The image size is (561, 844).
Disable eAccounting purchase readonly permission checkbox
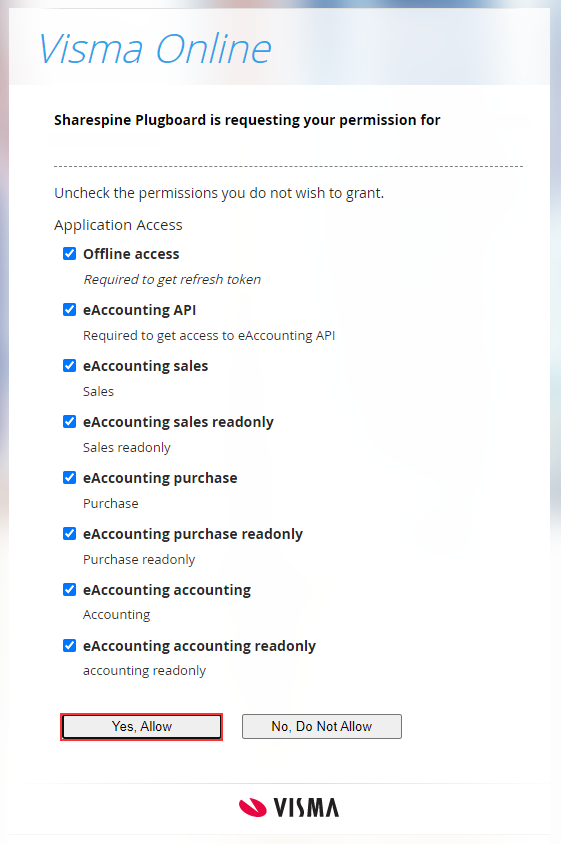pos(69,533)
